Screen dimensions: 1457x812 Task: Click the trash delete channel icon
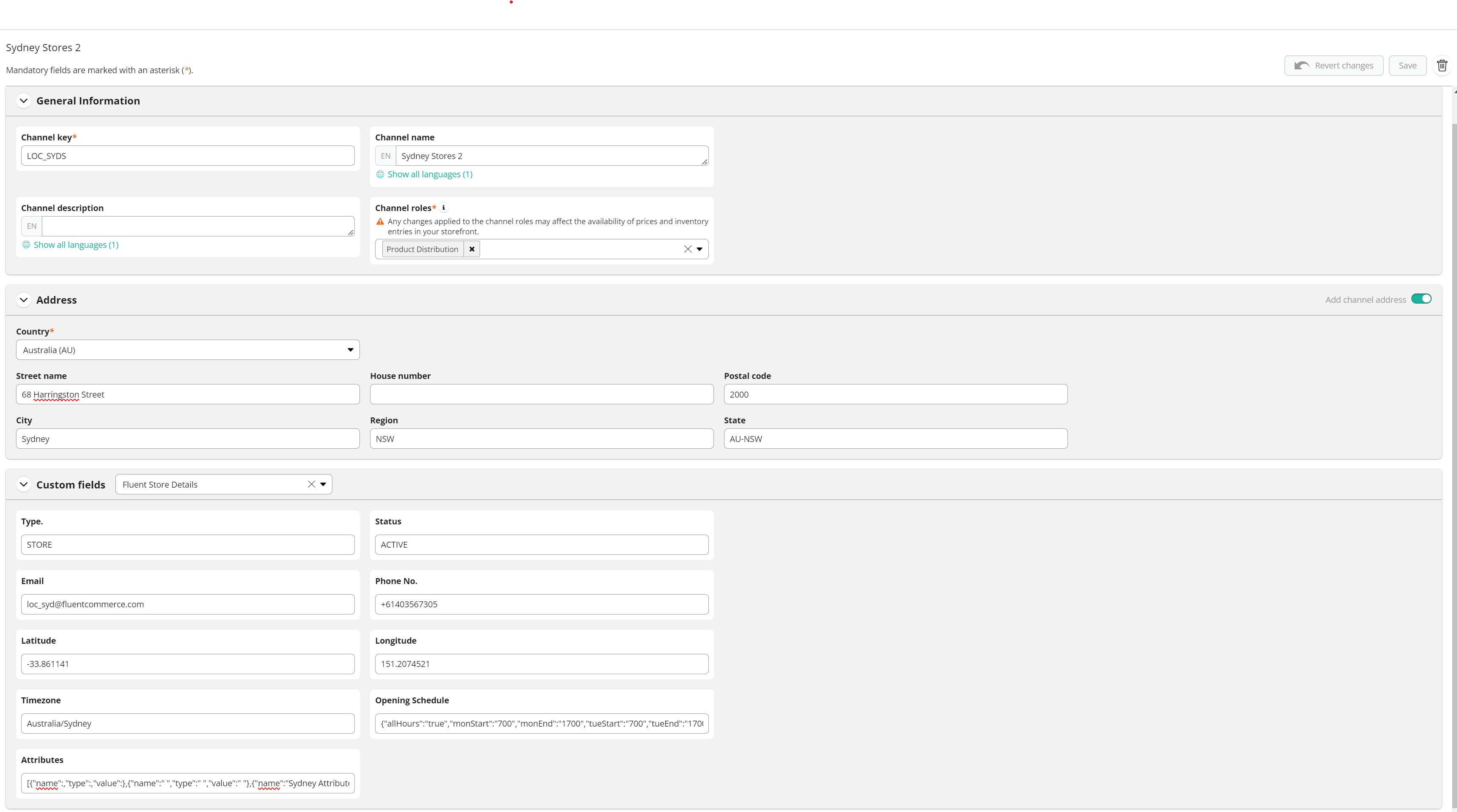pos(1442,66)
